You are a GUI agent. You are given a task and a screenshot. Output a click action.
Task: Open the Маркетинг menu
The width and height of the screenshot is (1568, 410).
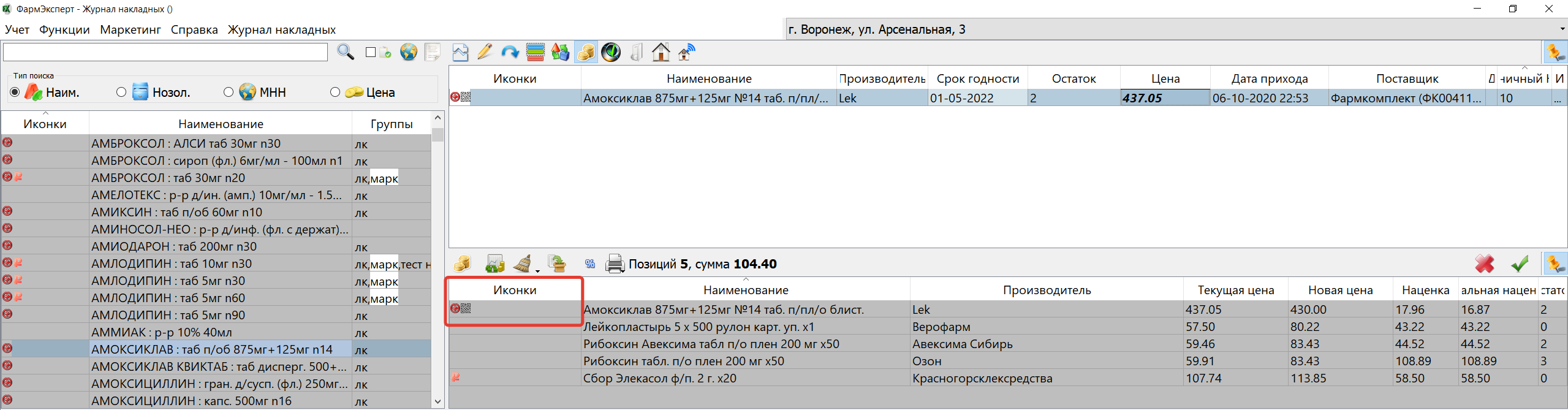(130, 29)
